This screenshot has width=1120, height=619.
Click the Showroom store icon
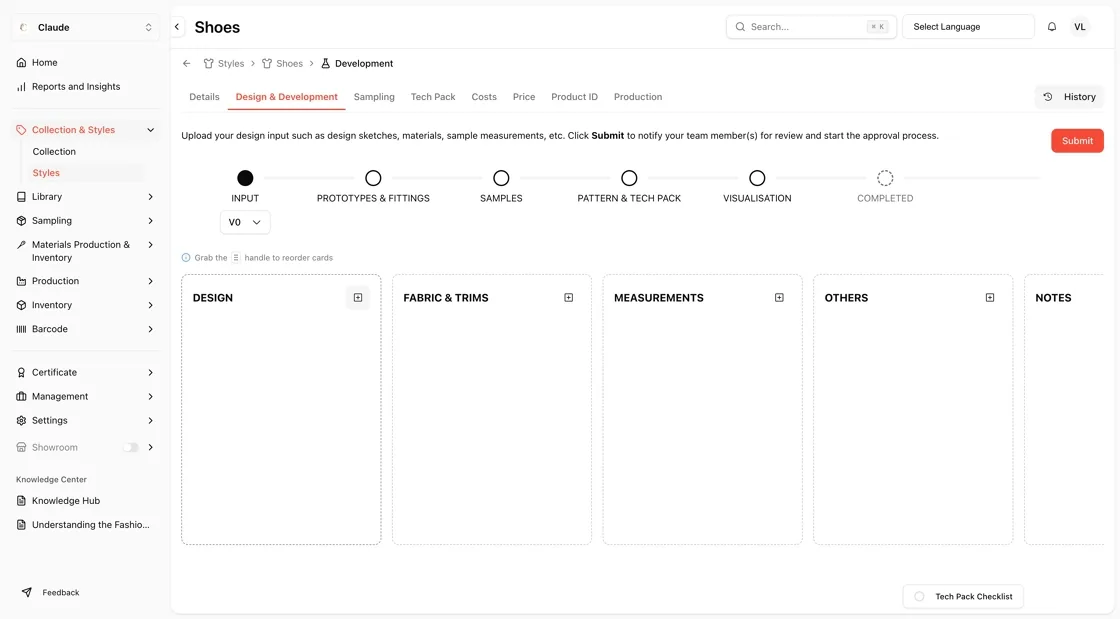pos(21,448)
